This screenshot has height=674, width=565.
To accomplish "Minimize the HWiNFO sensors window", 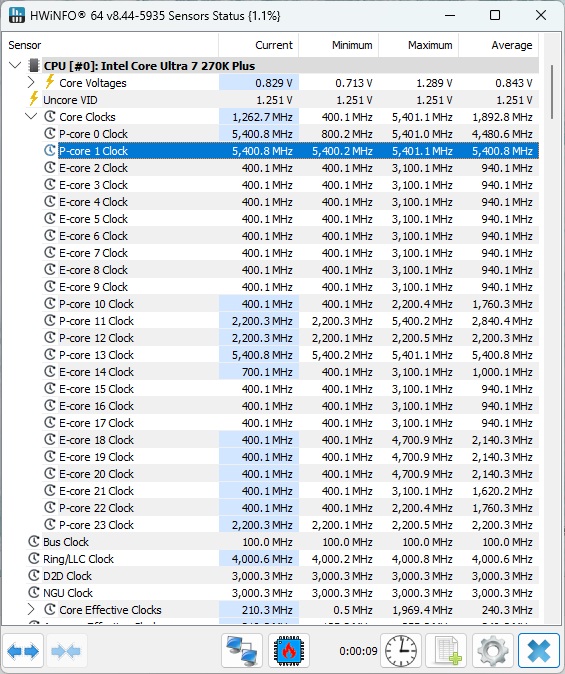I will [450, 15].
